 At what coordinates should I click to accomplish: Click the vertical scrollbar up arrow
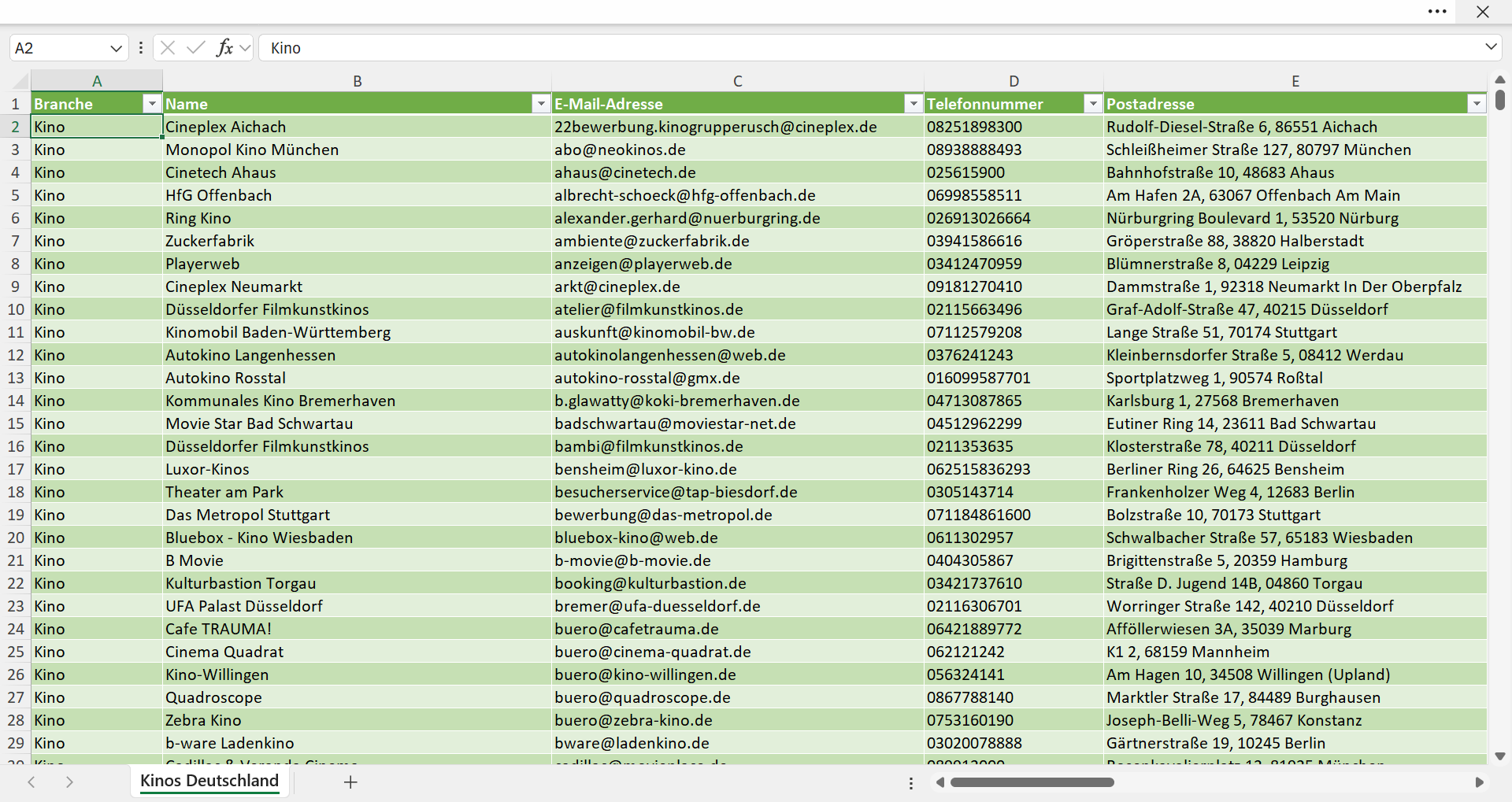[x=1499, y=79]
